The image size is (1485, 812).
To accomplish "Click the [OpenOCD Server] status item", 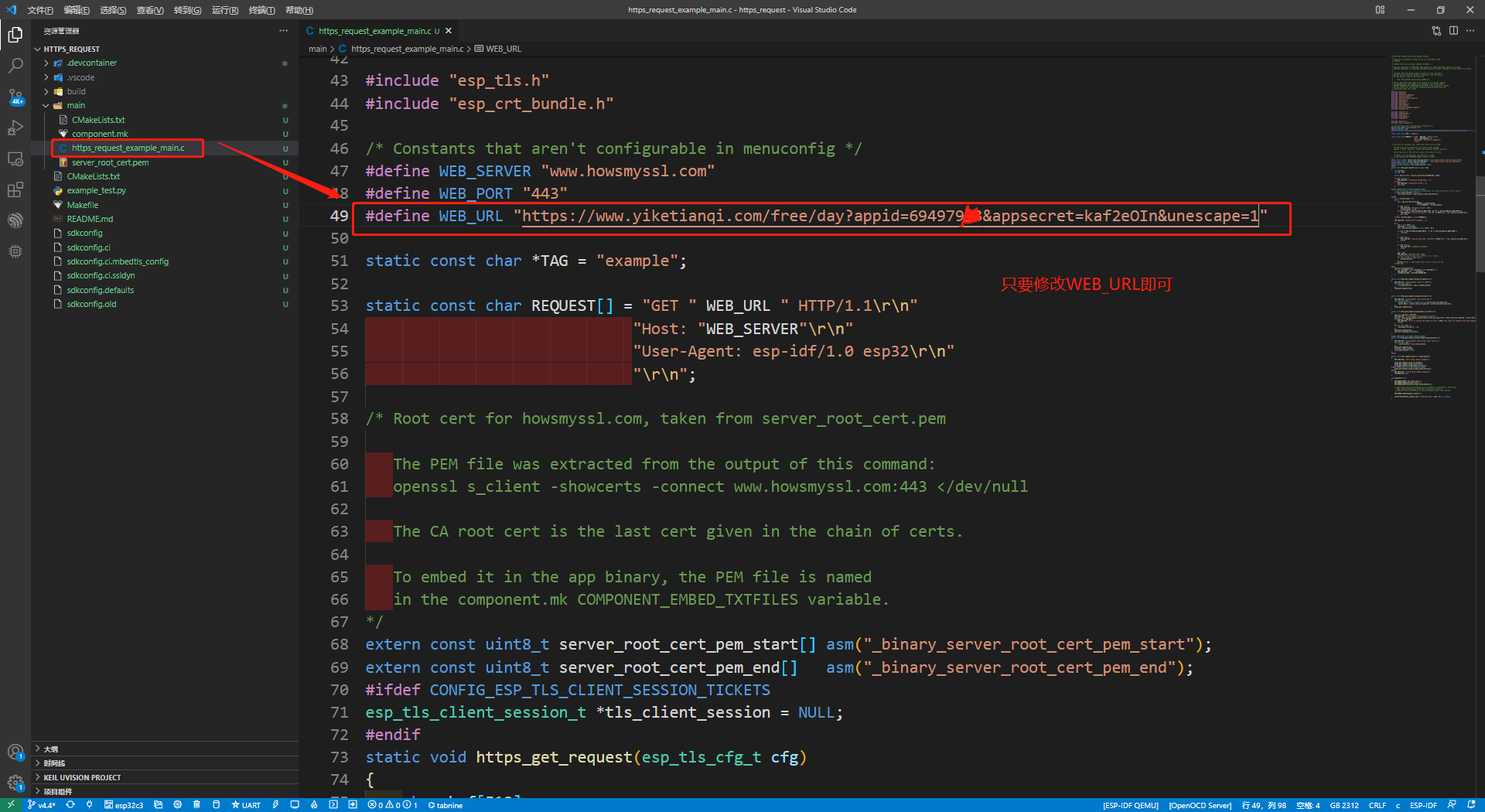I will pyautogui.click(x=1200, y=805).
